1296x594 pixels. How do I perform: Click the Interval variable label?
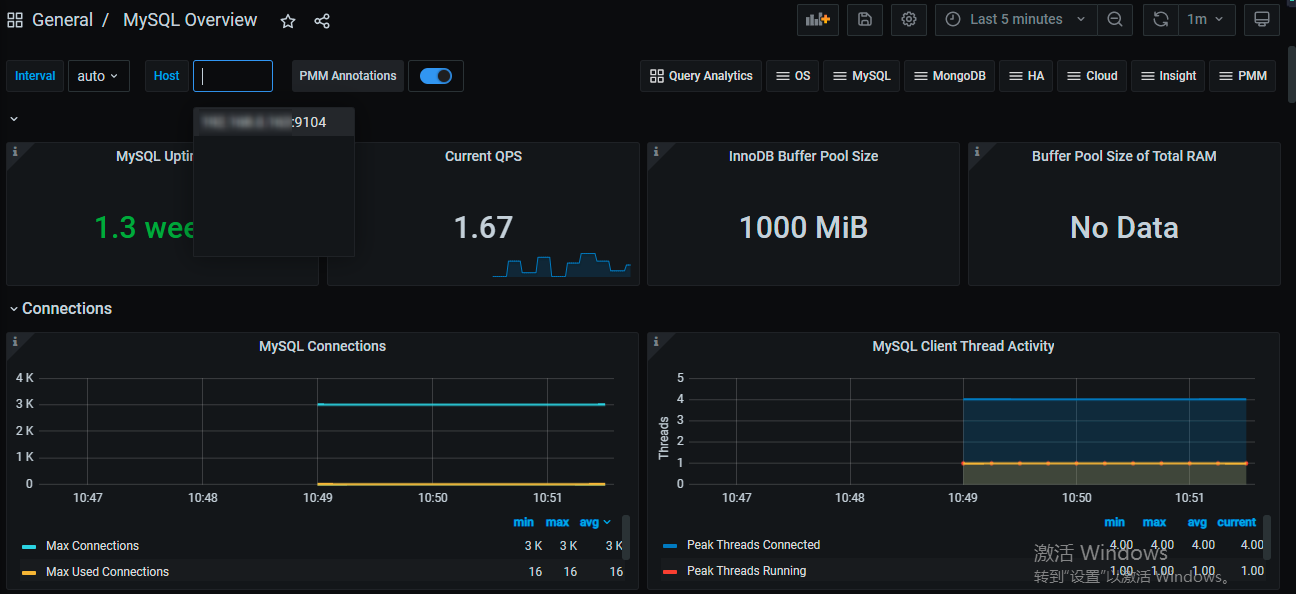point(35,76)
